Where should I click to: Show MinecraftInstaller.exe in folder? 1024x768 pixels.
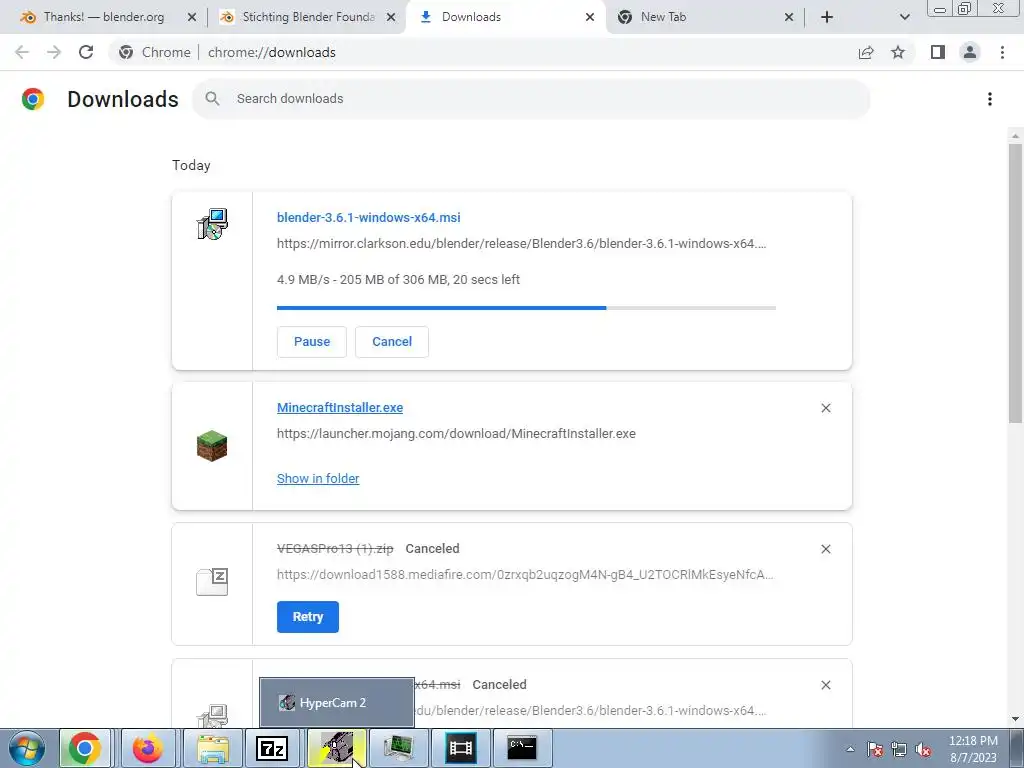tap(318, 479)
